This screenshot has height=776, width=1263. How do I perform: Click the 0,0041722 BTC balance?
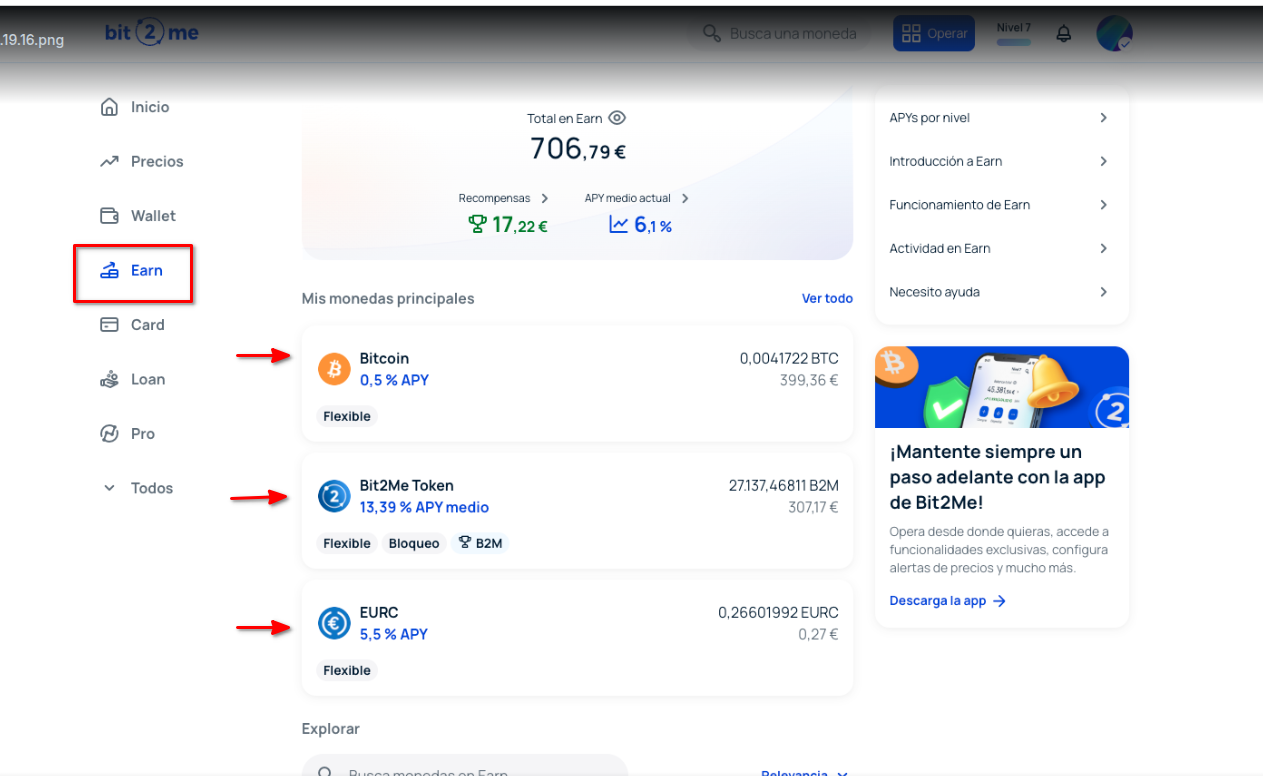tap(789, 358)
